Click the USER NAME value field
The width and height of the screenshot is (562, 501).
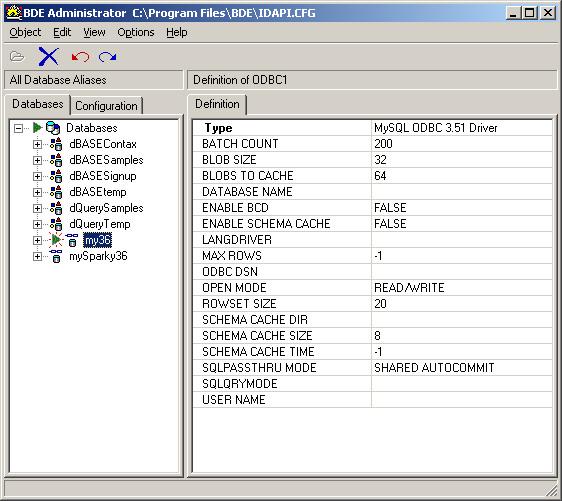point(462,400)
